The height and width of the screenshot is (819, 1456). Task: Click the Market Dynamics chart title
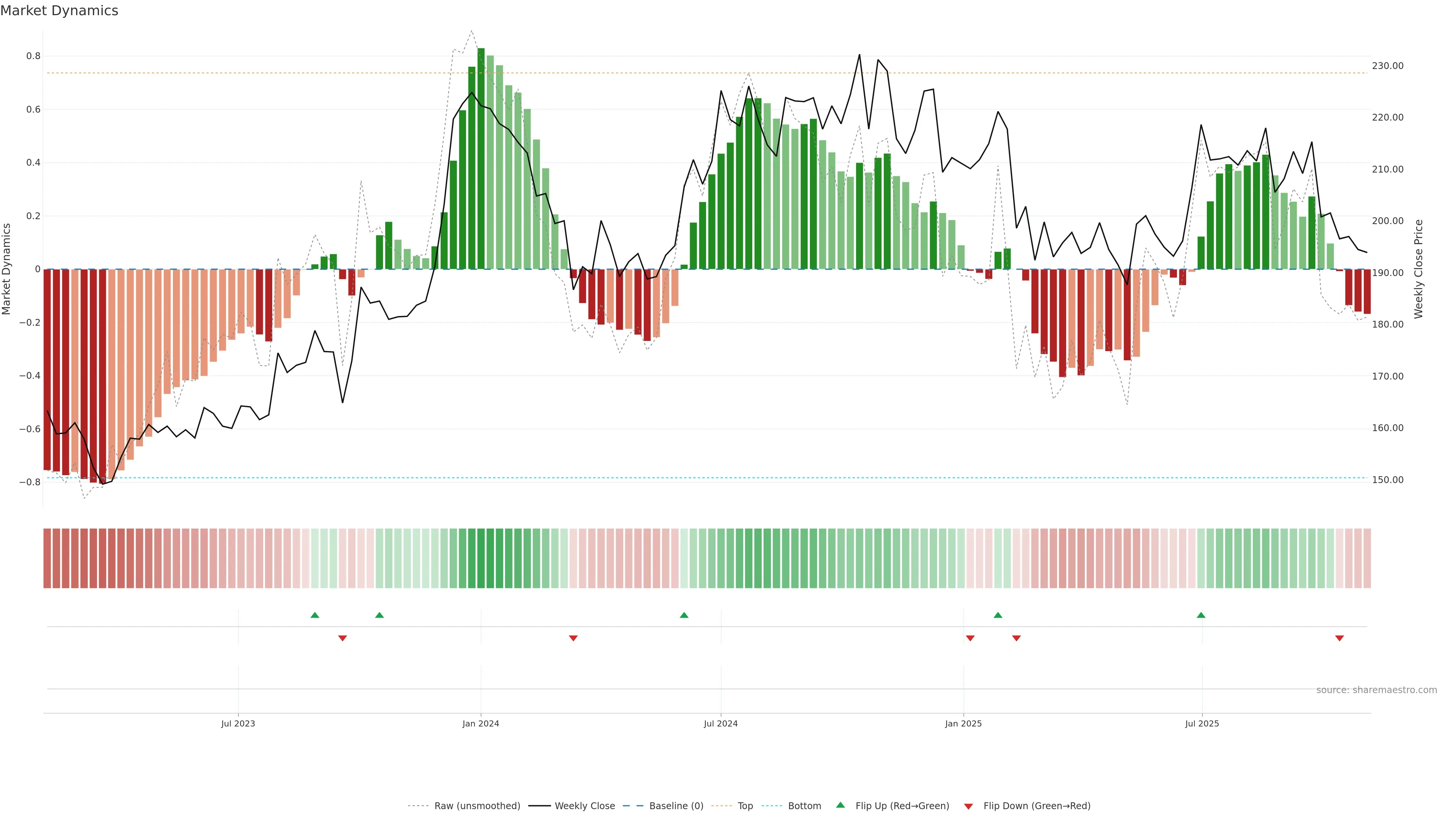[60, 11]
